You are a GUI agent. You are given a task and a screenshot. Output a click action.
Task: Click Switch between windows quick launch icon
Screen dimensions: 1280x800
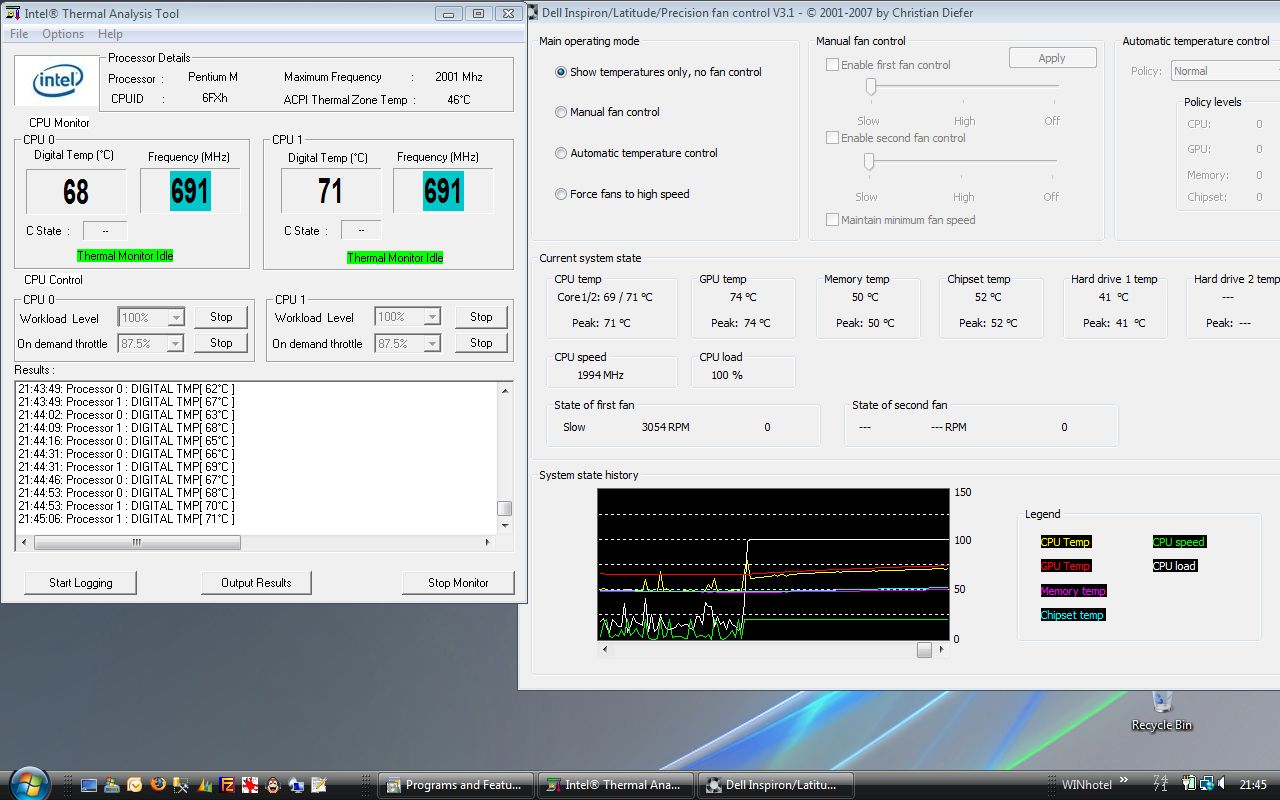112,785
